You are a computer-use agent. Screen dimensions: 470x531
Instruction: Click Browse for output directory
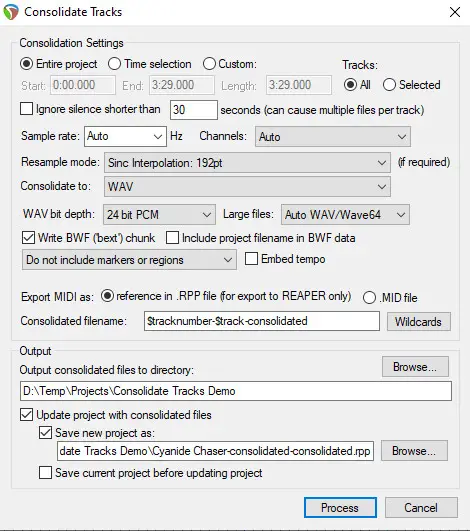[415, 366]
